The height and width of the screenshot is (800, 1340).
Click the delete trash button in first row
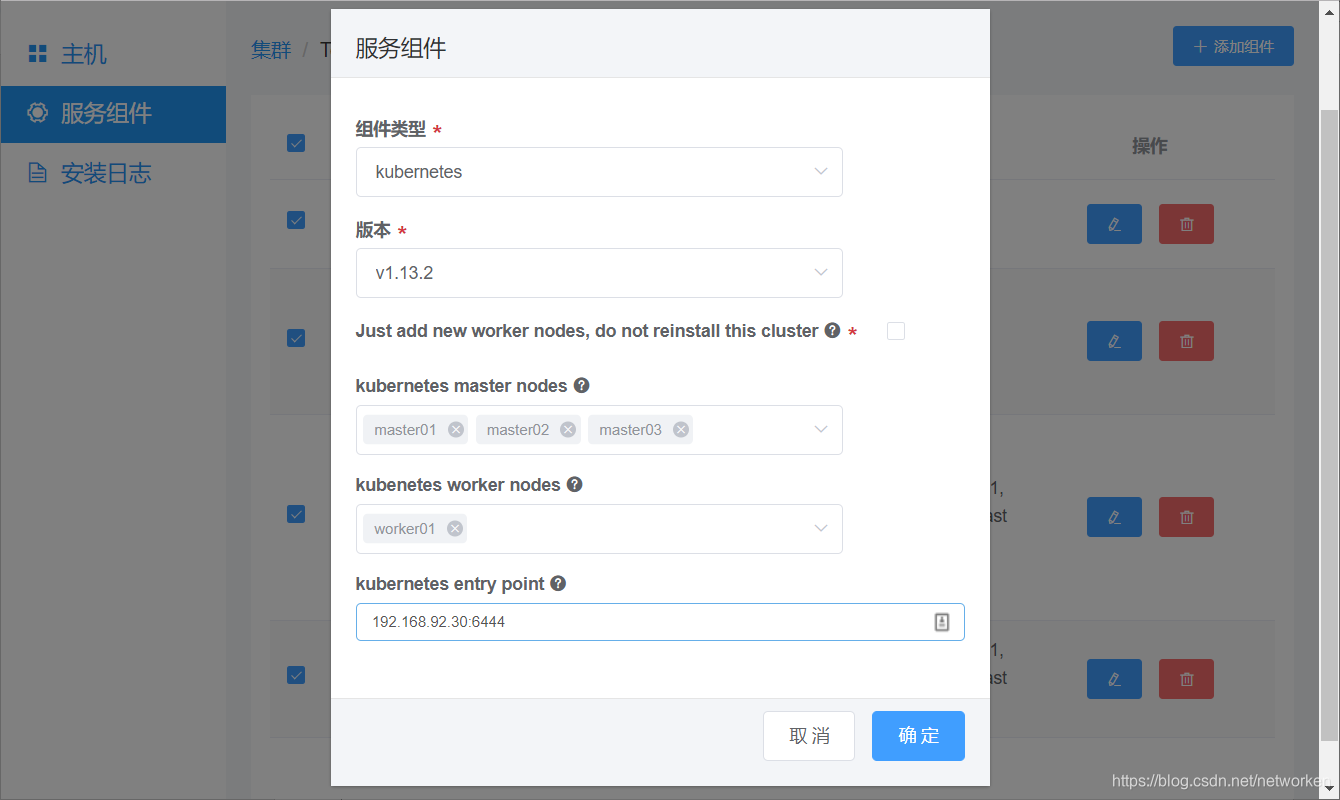1186,224
